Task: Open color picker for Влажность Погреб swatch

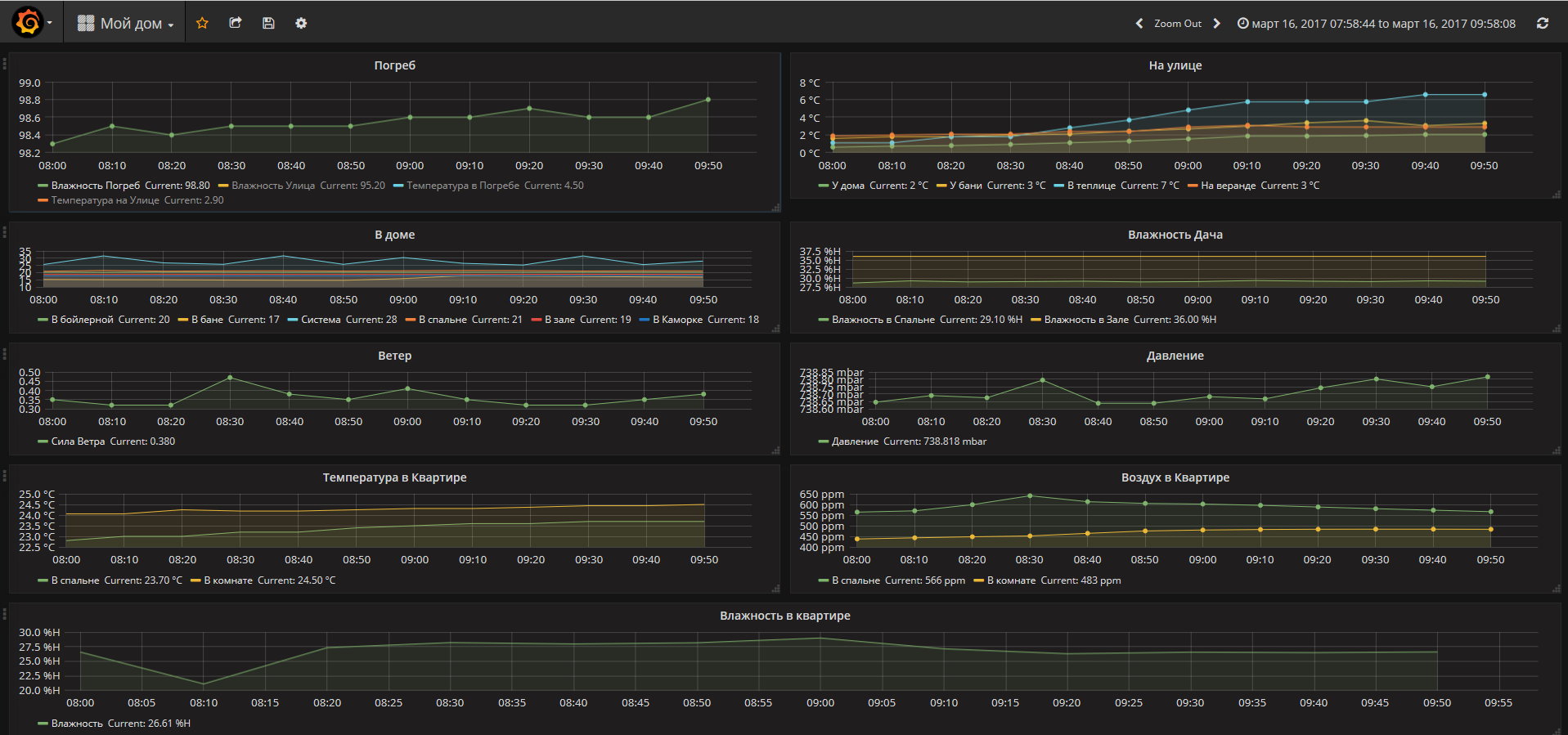Action: point(43,186)
